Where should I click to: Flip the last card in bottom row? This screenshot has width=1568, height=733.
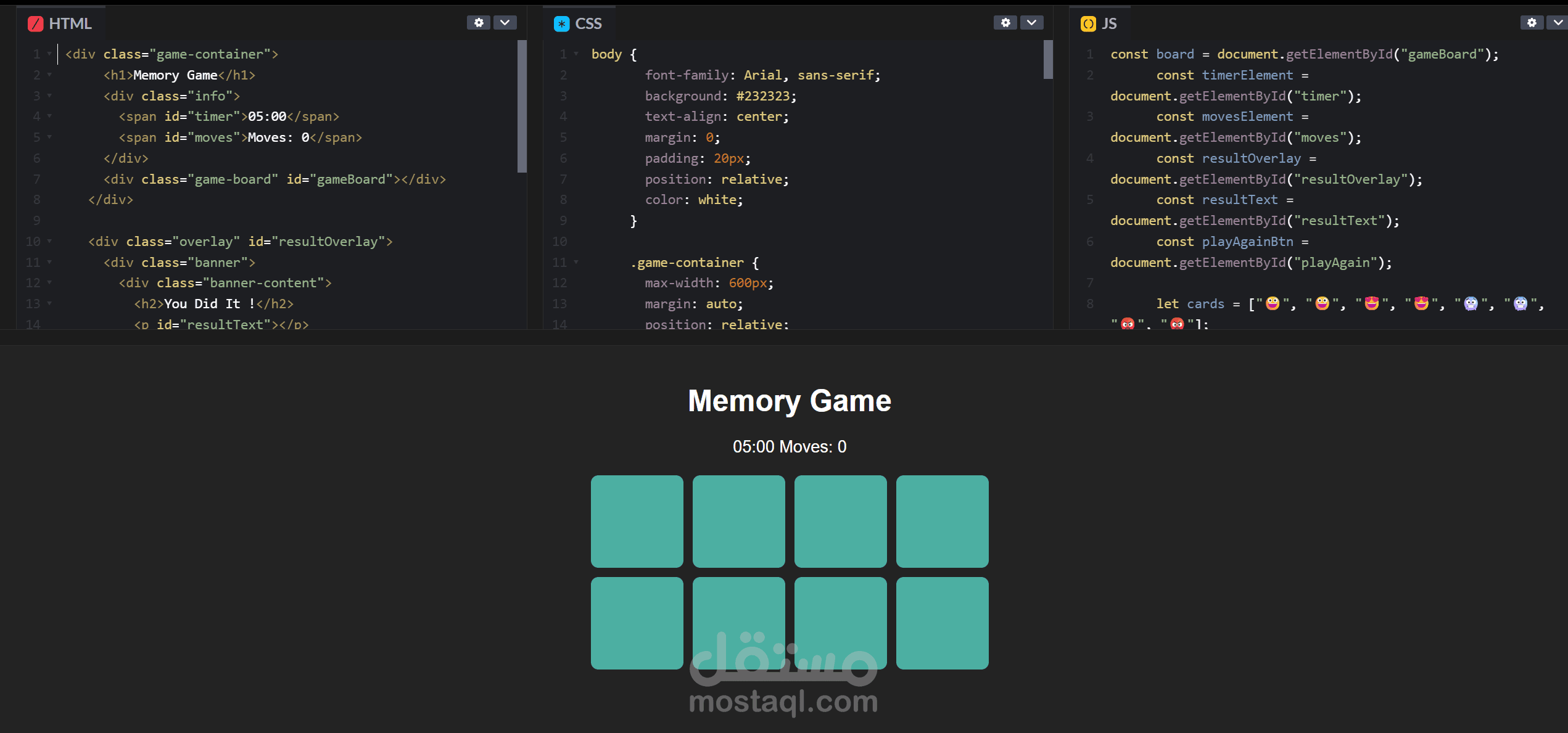click(942, 623)
